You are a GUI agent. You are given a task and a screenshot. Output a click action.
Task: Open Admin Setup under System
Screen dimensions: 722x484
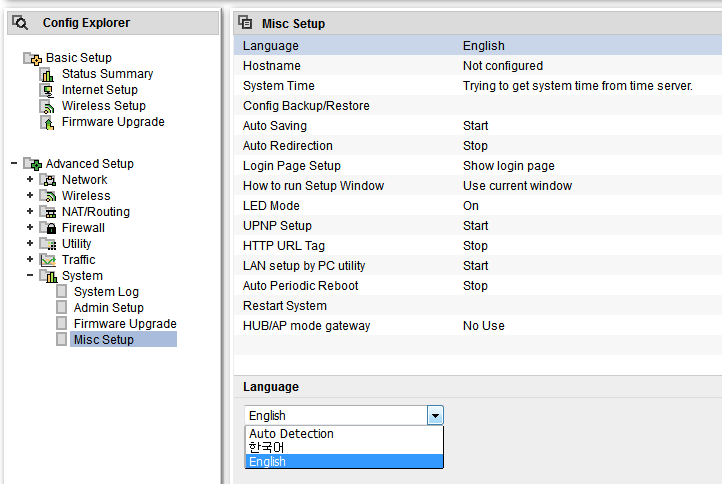(x=109, y=308)
